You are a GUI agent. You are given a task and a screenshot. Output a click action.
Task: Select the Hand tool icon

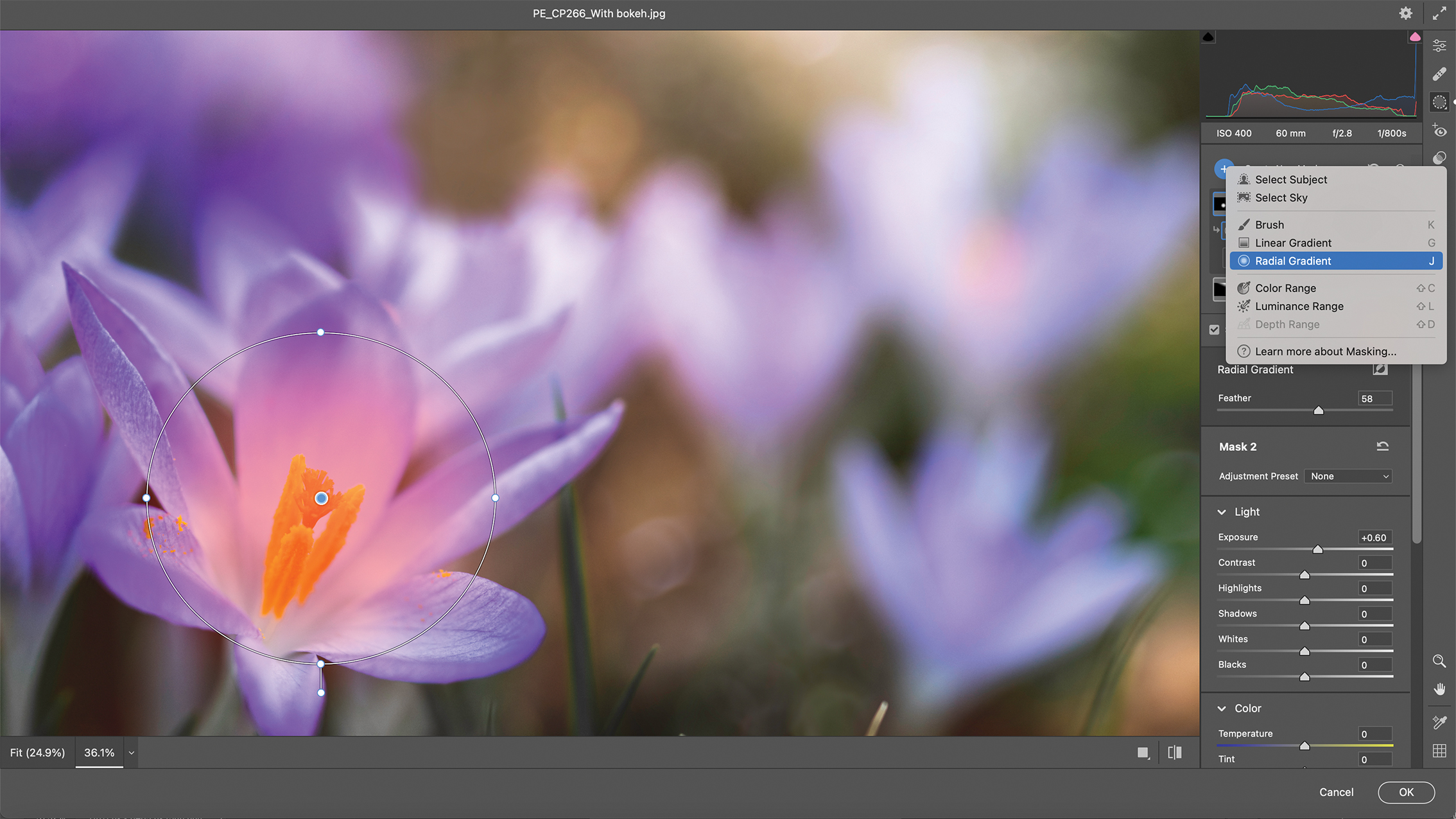pyautogui.click(x=1439, y=689)
